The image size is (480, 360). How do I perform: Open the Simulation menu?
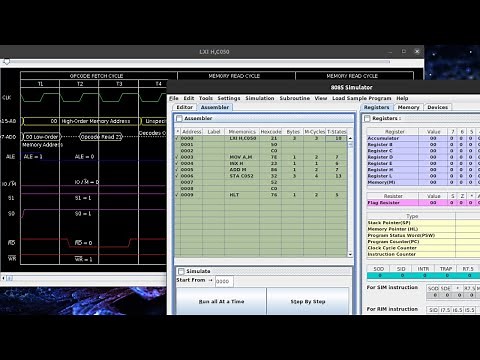pyautogui.click(x=260, y=98)
